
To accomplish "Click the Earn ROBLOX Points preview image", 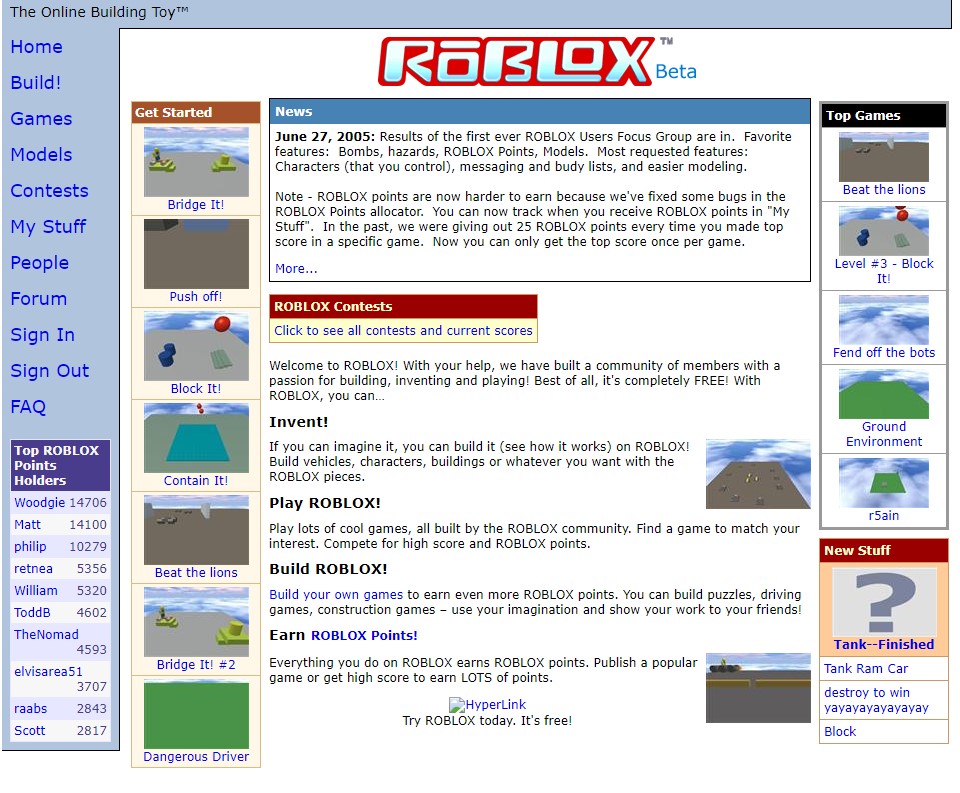I will click(x=758, y=688).
